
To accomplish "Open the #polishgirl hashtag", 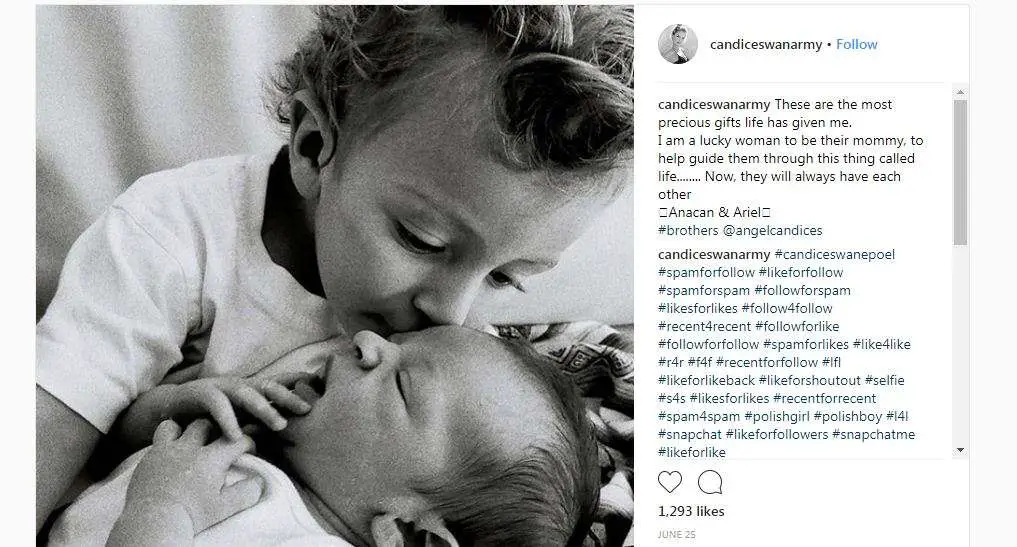I will click(777, 416).
